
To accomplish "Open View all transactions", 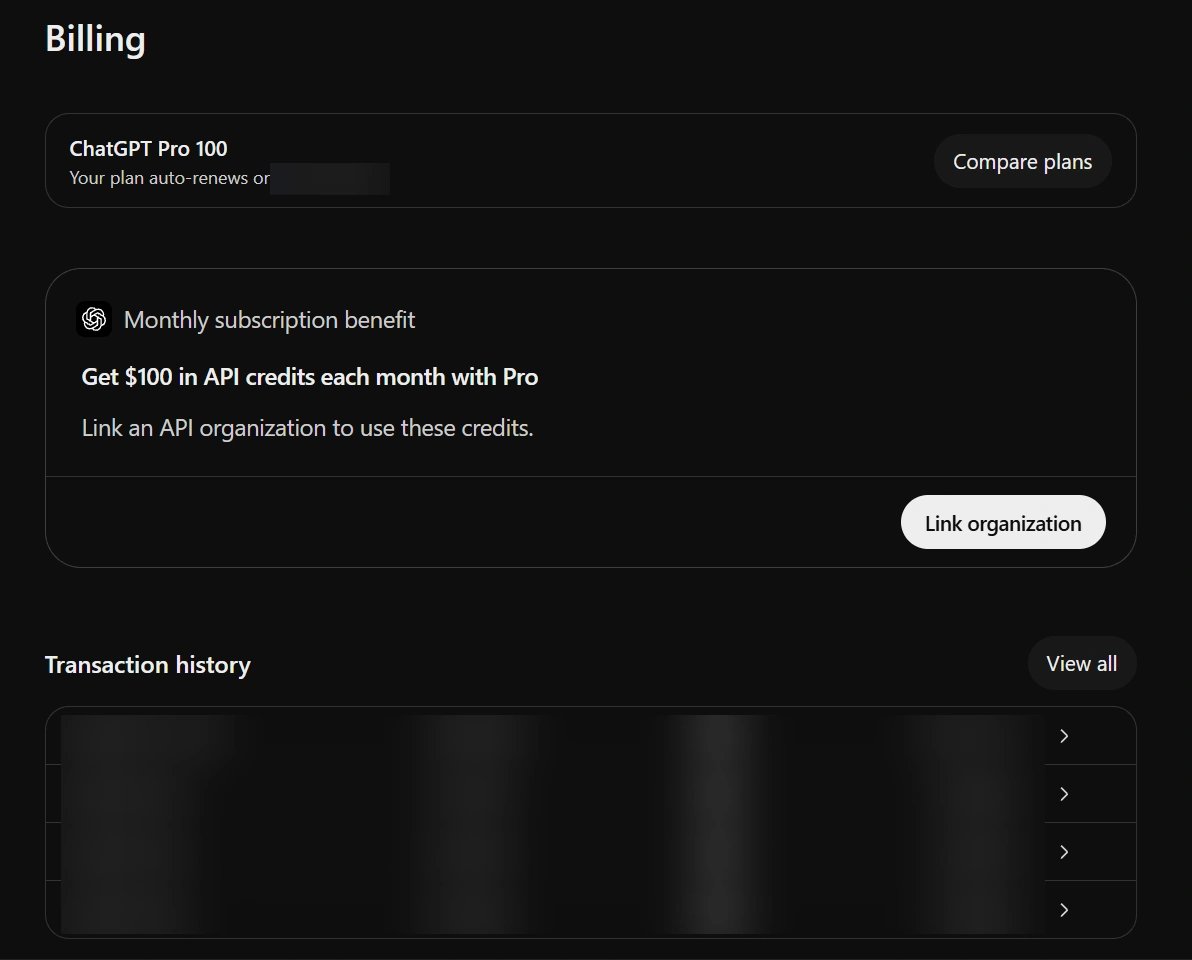I will (x=1082, y=664).
